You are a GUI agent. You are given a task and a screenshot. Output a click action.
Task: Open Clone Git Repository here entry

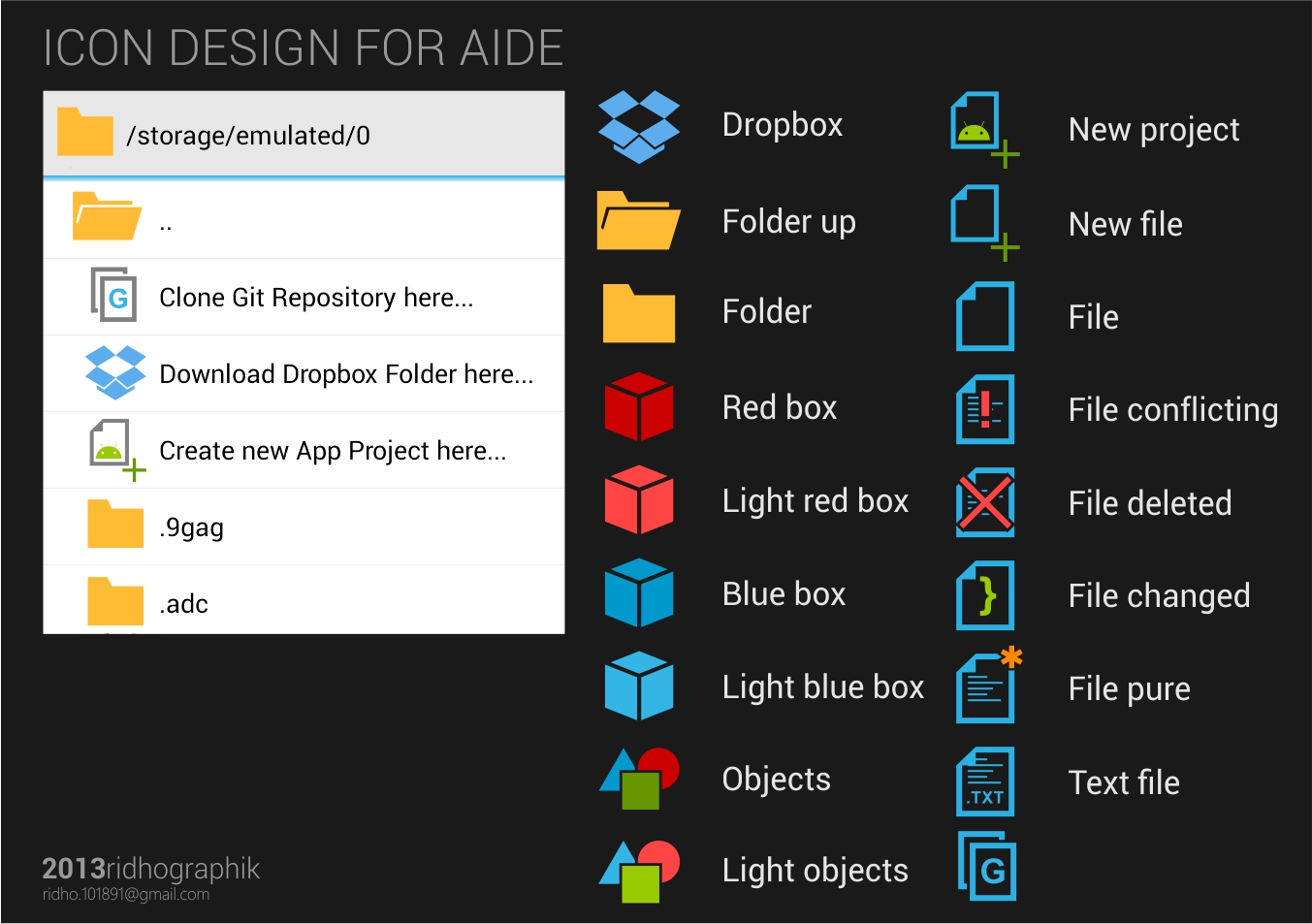coord(316,298)
